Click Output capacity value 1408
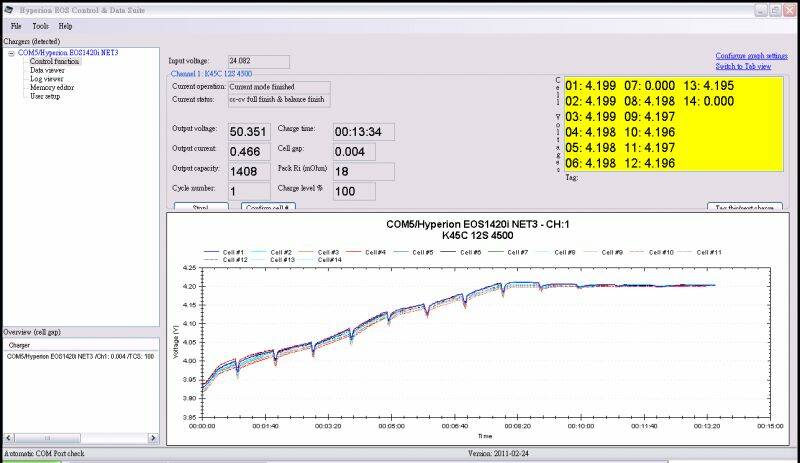The image size is (800, 463). tap(249, 172)
